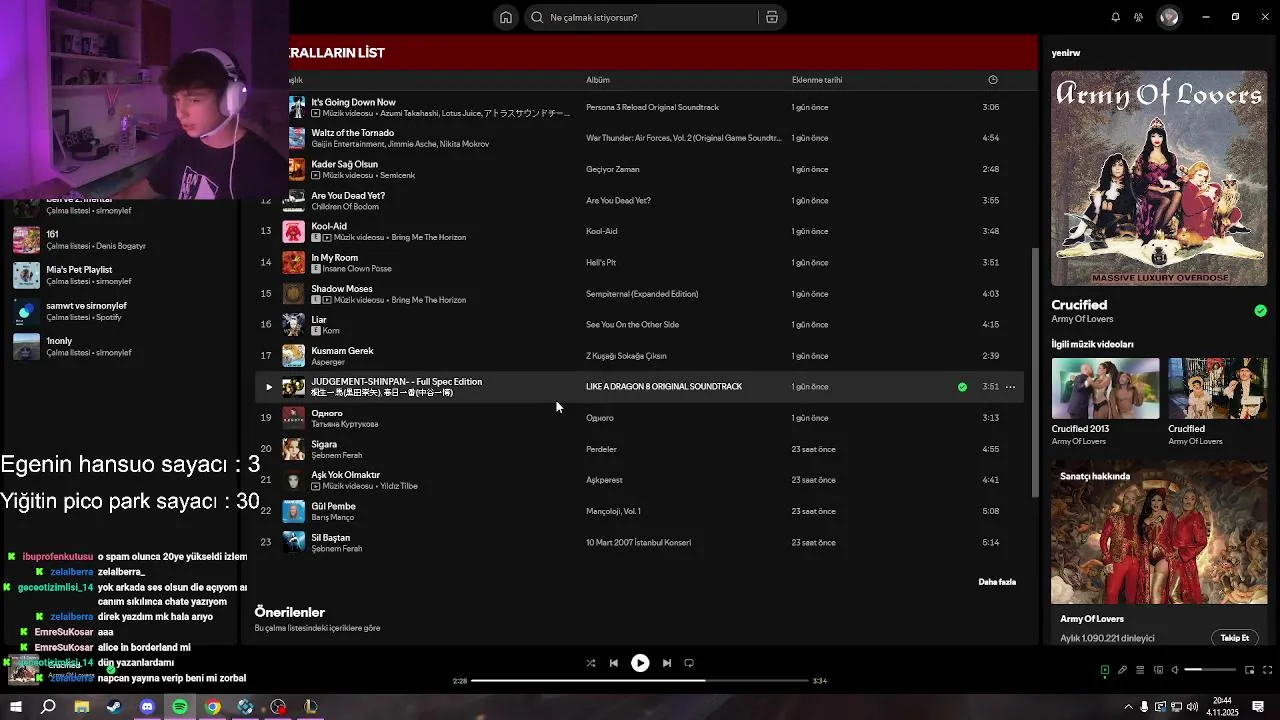The width and height of the screenshot is (1280, 720).
Task: Open notifications bell icon
Action: (1115, 17)
